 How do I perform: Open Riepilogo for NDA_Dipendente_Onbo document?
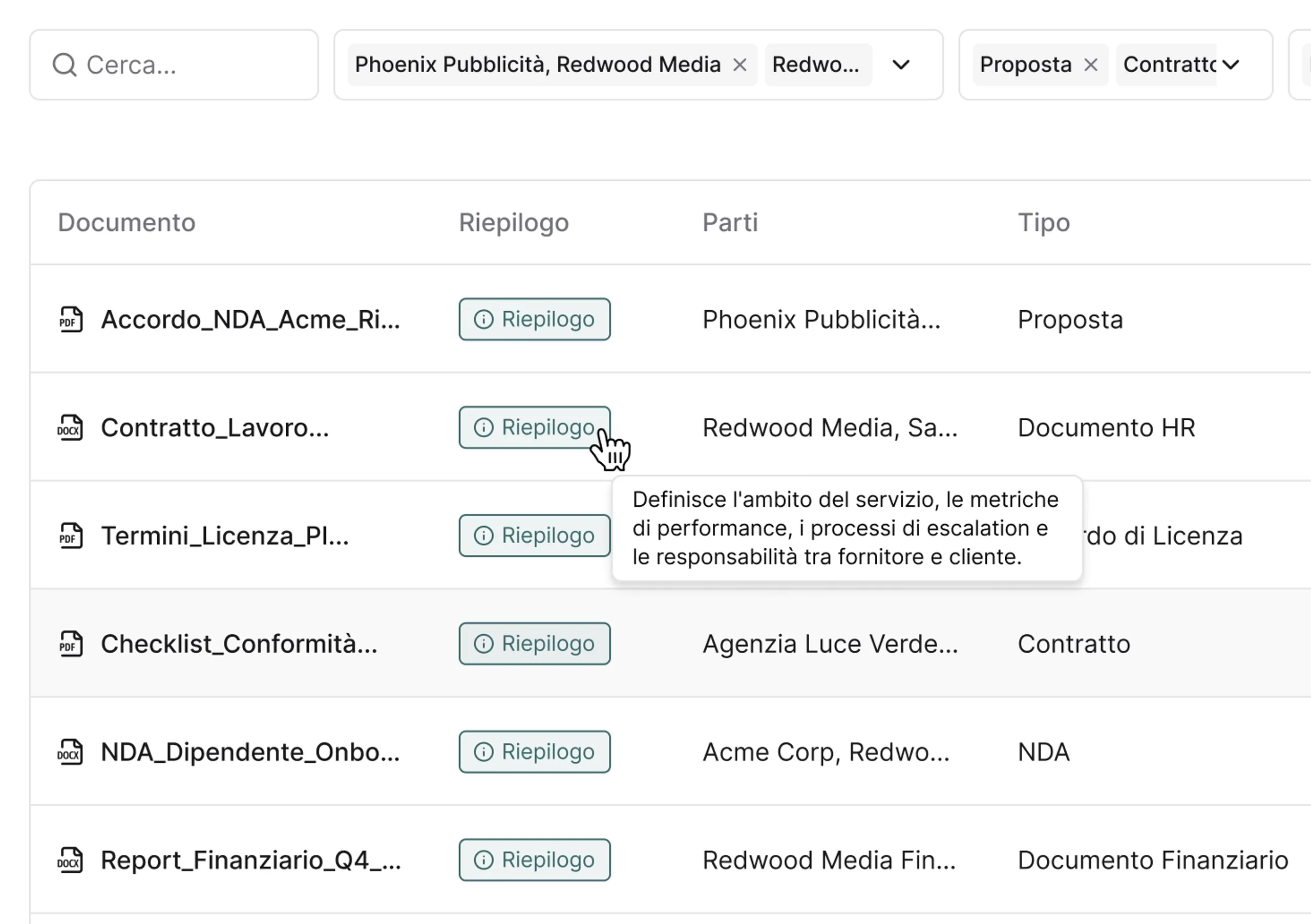click(x=535, y=751)
